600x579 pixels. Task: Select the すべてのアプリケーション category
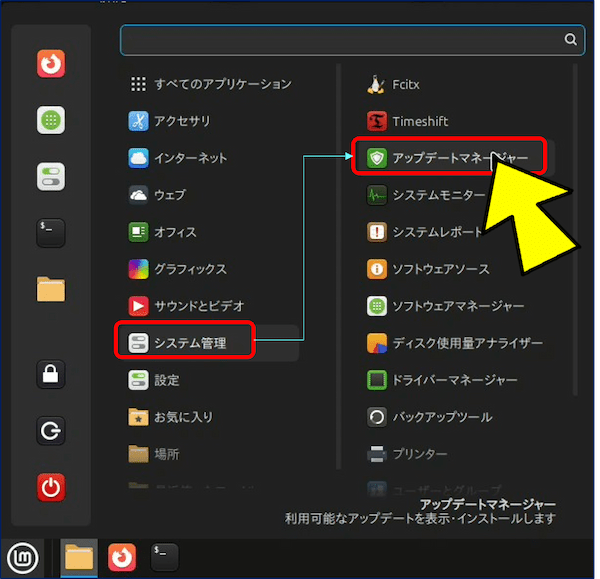tap(222, 84)
